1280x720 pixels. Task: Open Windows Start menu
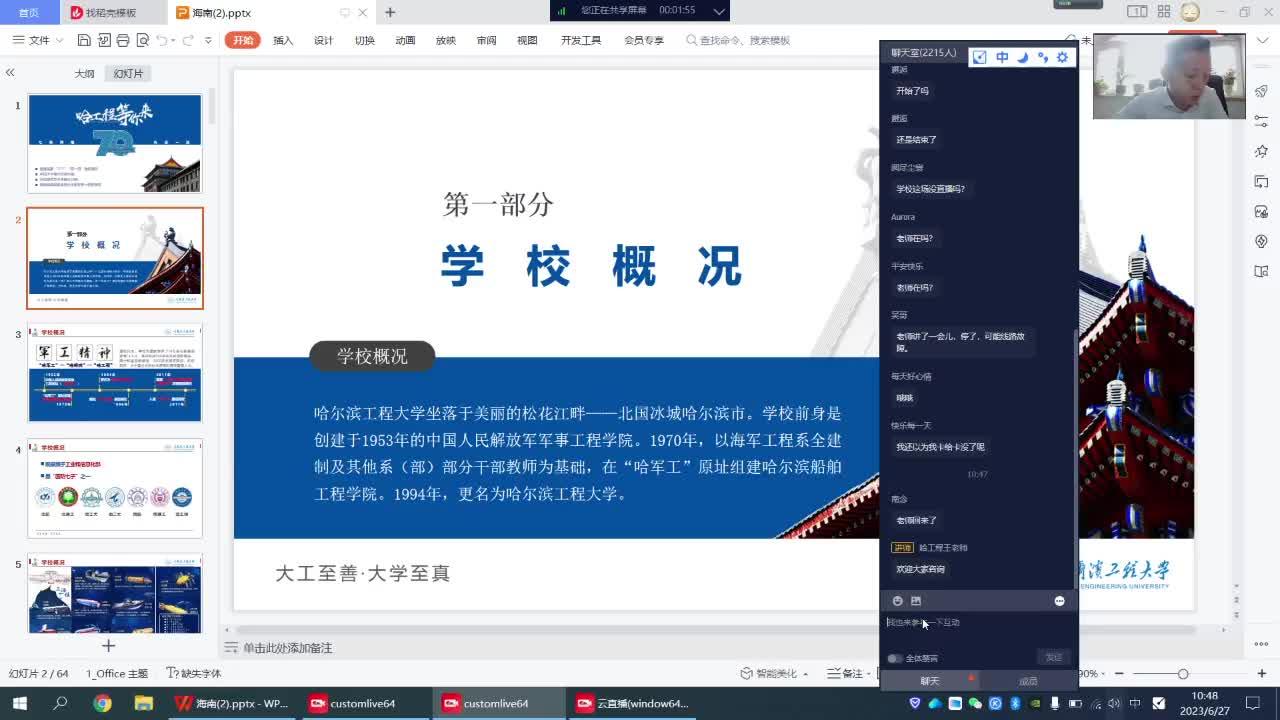(x=19, y=703)
